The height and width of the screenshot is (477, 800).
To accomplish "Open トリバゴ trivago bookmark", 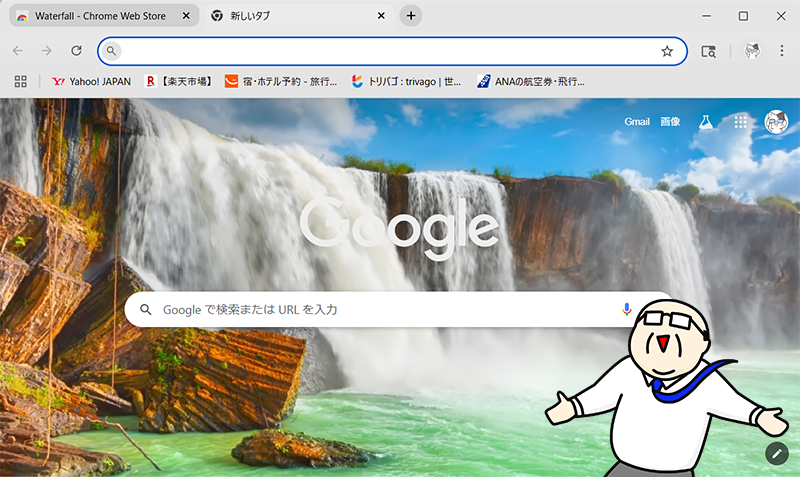I will click(x=406, y=81).
